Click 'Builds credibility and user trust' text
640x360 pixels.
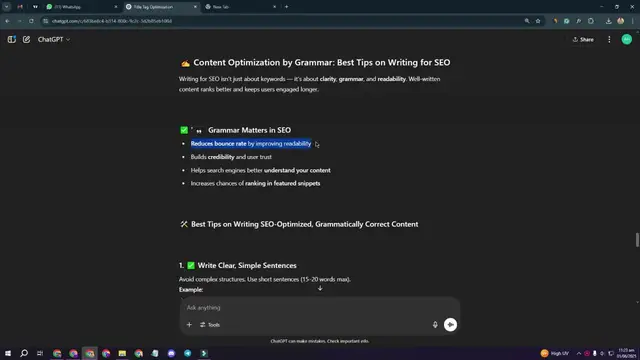click(231, 157)
